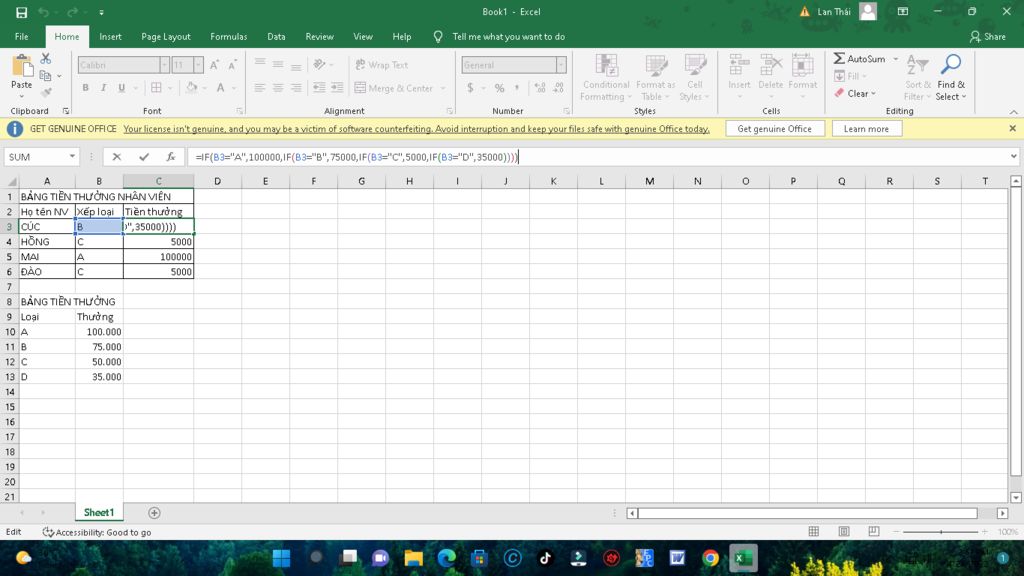1024x576 pixels.
Task: Click Get genuine Office button
Action: (775, 129)
